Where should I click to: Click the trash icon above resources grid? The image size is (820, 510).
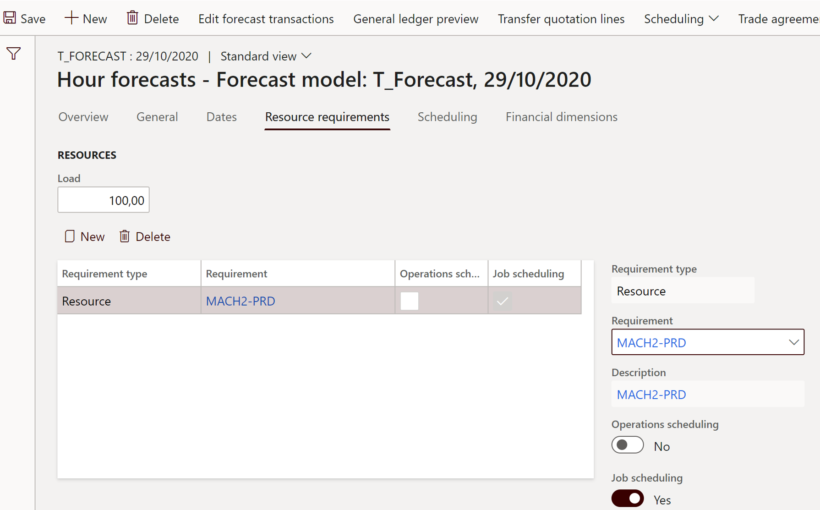tap(125, 237)
